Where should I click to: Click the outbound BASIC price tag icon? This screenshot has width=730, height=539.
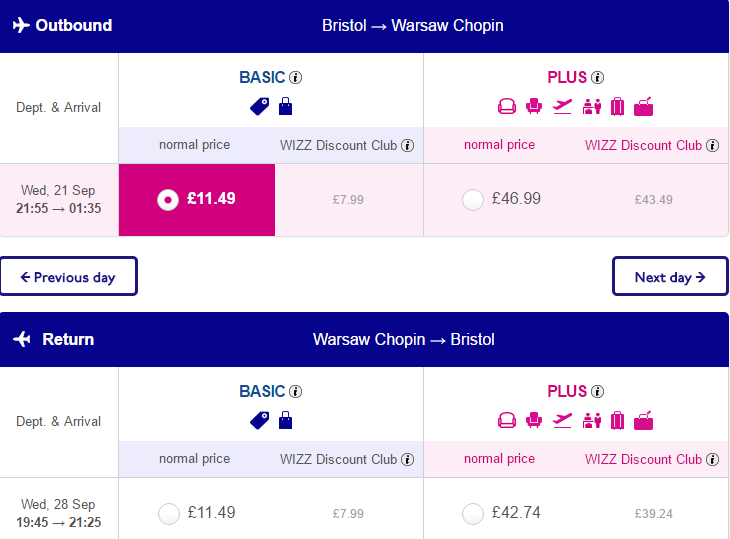point(259,107)
